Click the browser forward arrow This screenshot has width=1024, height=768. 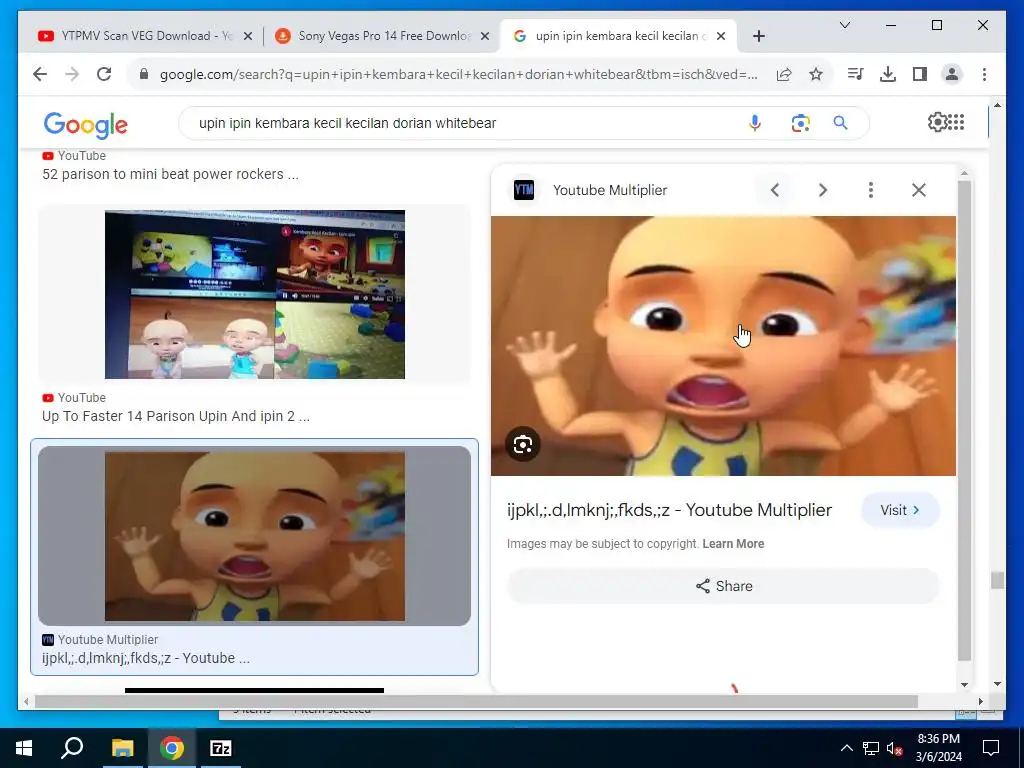[72, 74]
